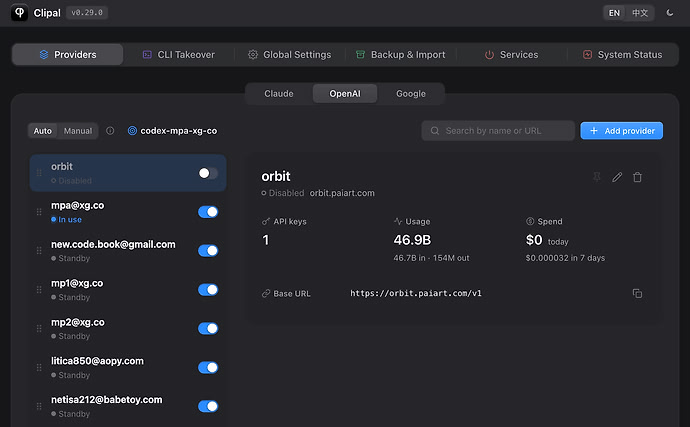Click the Base URL link icon
This screenshot has height=427, width=690.
266,294
